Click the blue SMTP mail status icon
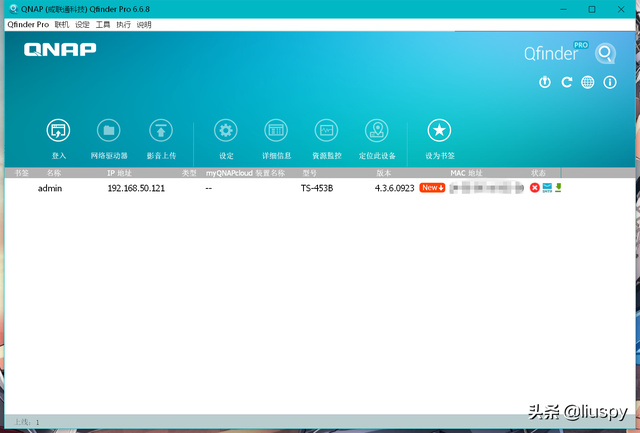 click(547, 188)
